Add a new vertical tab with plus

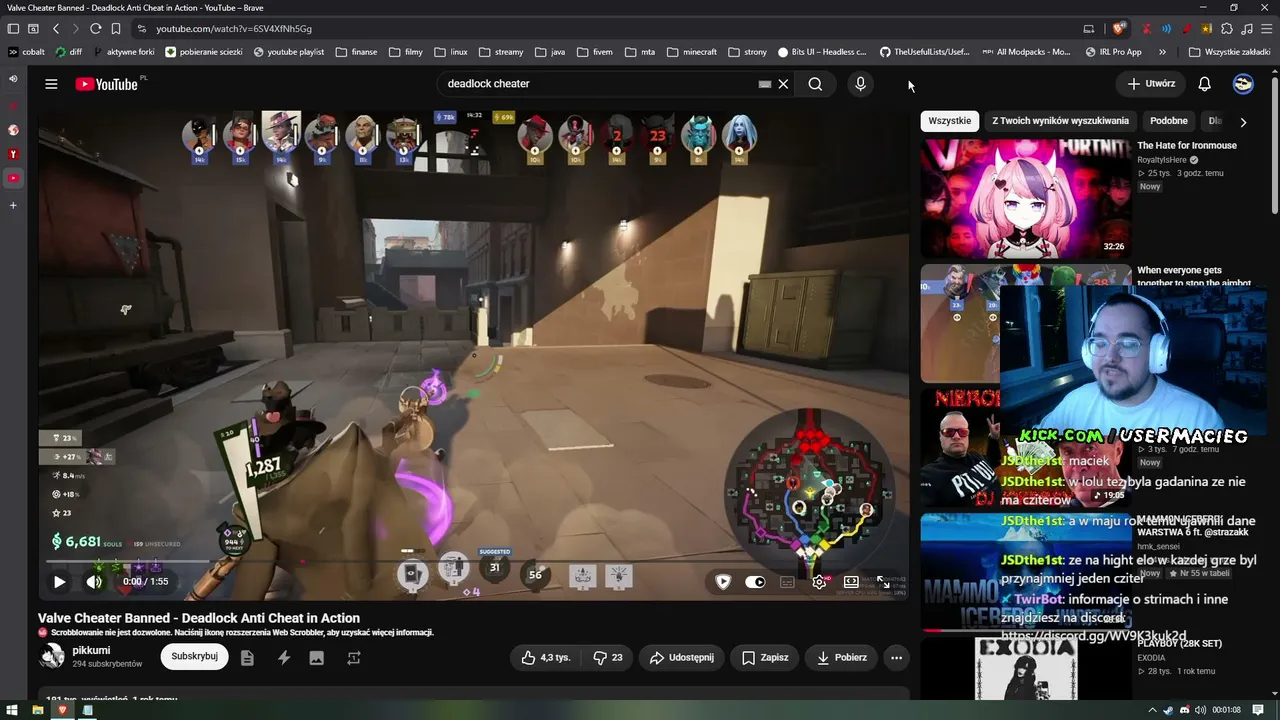[13, 205]
